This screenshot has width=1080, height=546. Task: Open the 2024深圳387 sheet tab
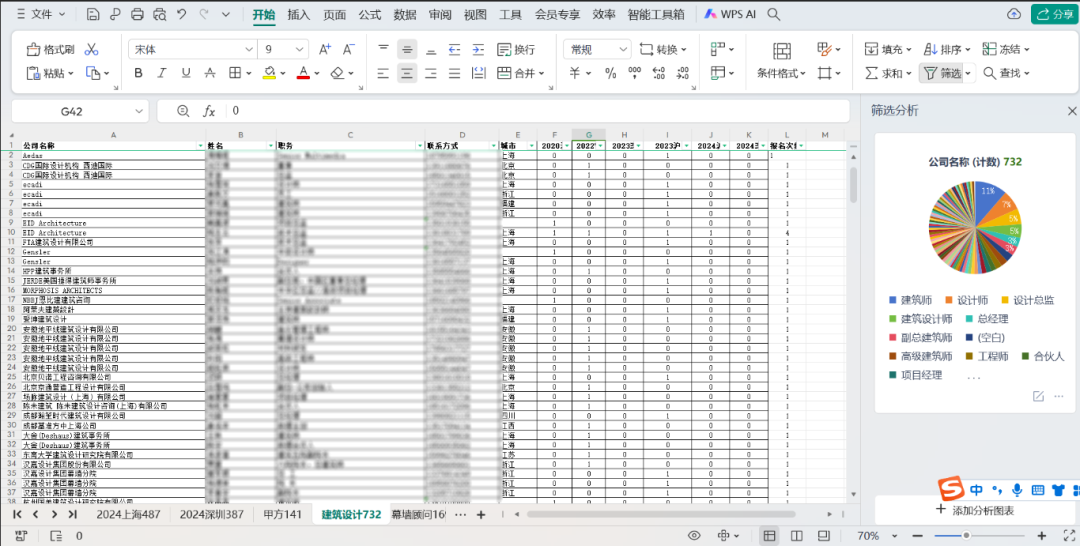click(211, 514)
